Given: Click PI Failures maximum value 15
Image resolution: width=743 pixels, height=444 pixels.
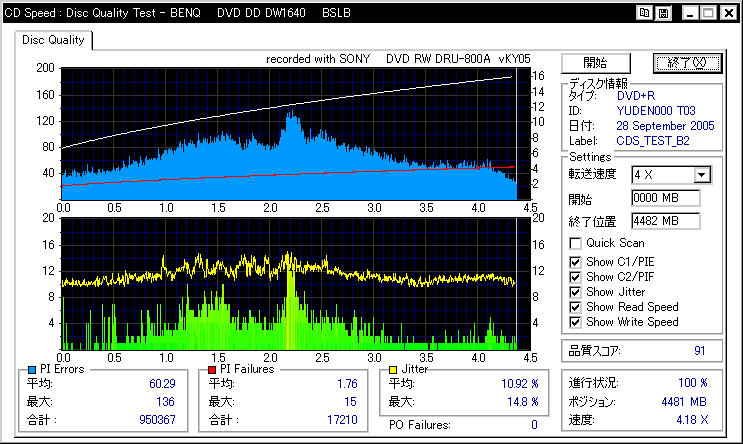Looking at the screenshot, I should (350, 402).
